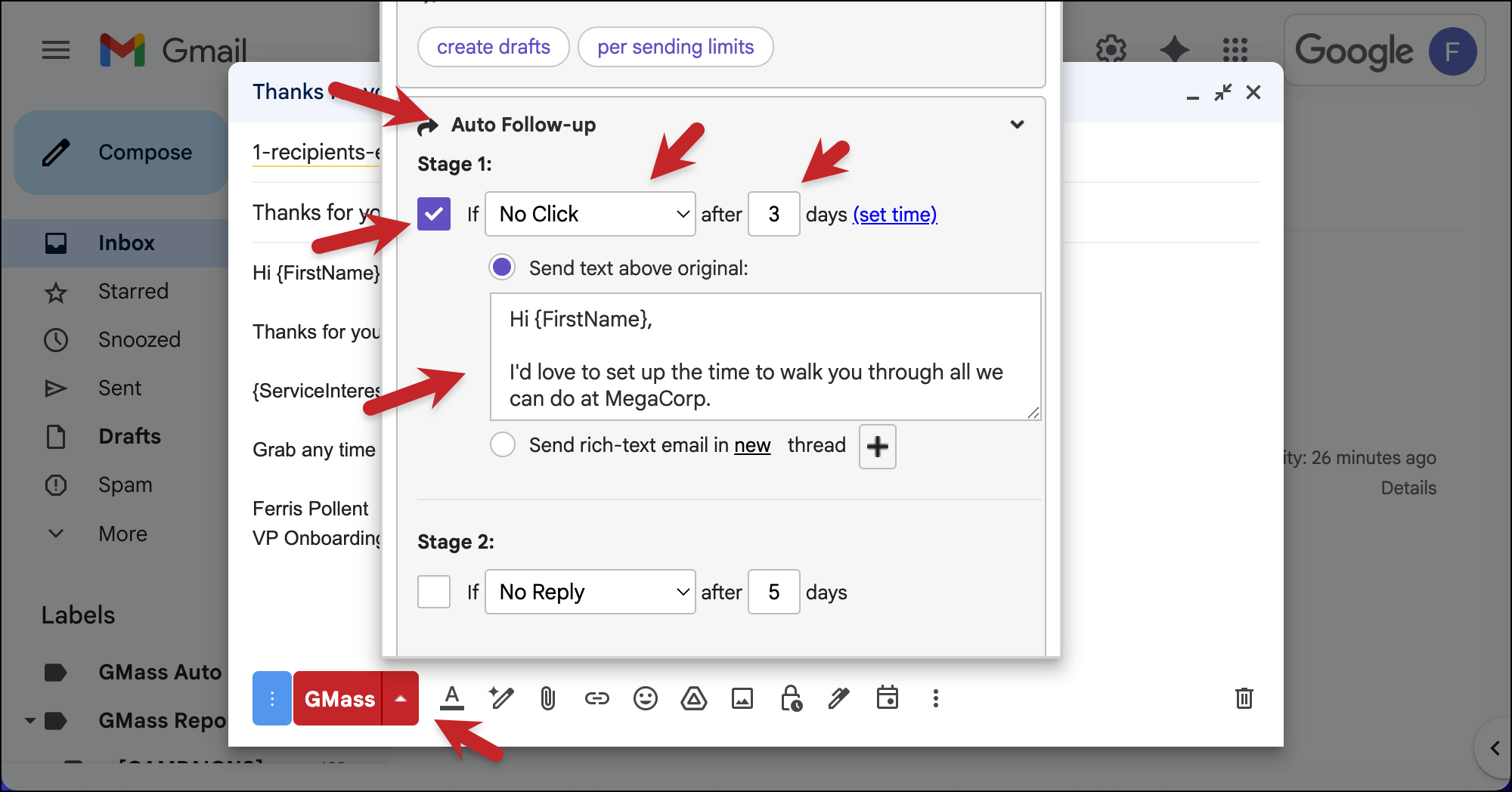Open the Spam folder
This screenshot has height=792, width=1512.
tap(125, 484)
